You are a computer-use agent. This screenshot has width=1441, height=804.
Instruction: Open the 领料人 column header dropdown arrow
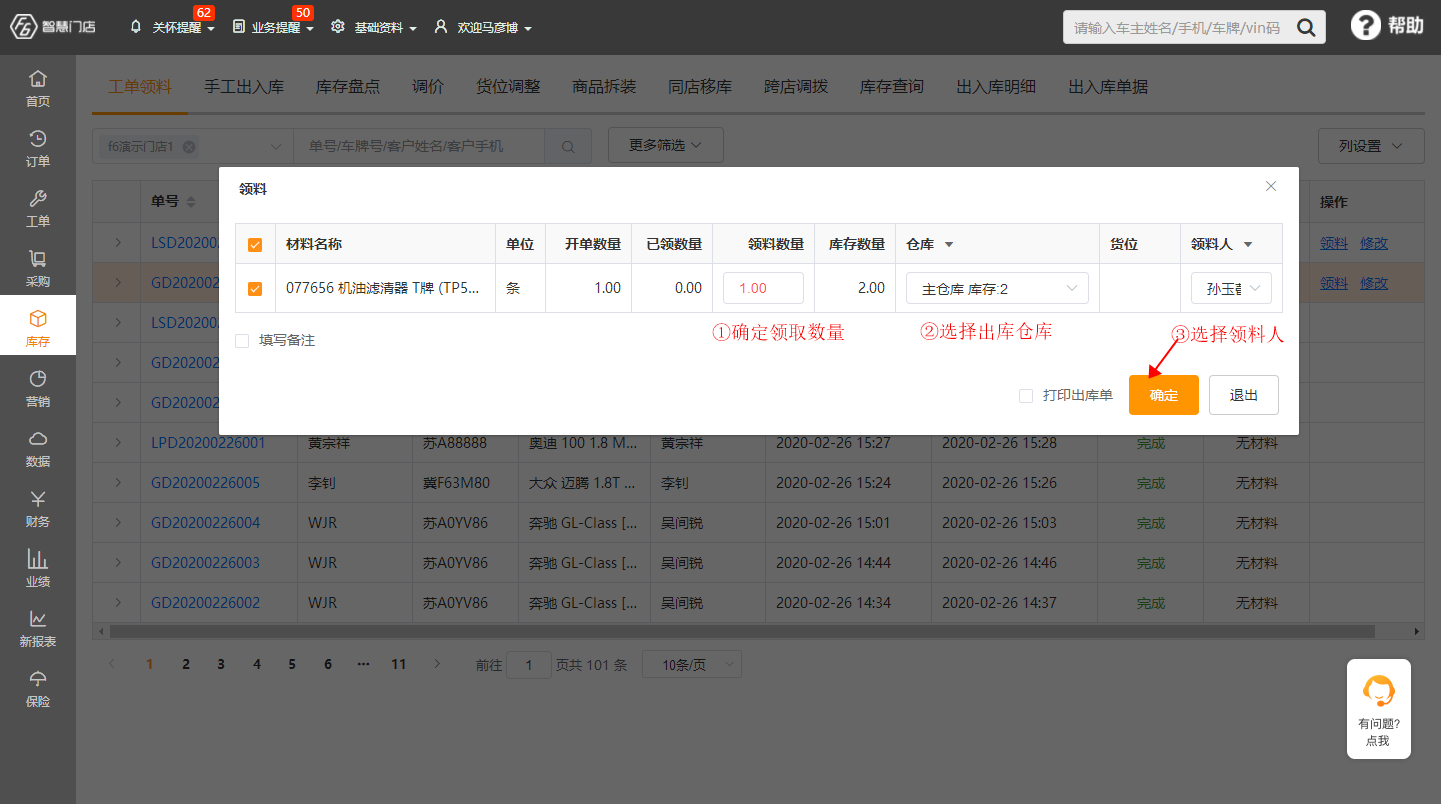[x=1248, y=245]
